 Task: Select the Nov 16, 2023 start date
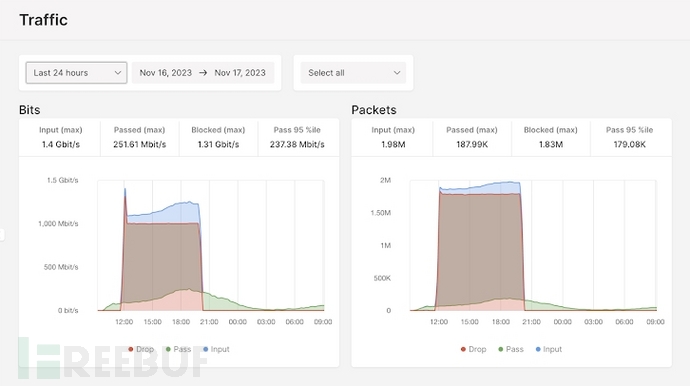tap(165, 73)
